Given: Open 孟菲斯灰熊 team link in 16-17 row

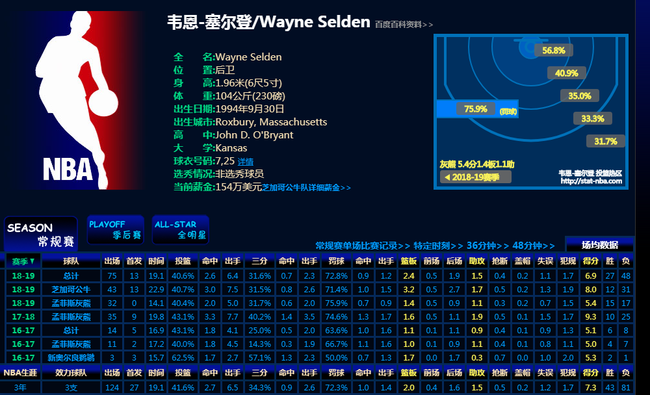Looking at the screenshot, I should click(x=71, y=344).
